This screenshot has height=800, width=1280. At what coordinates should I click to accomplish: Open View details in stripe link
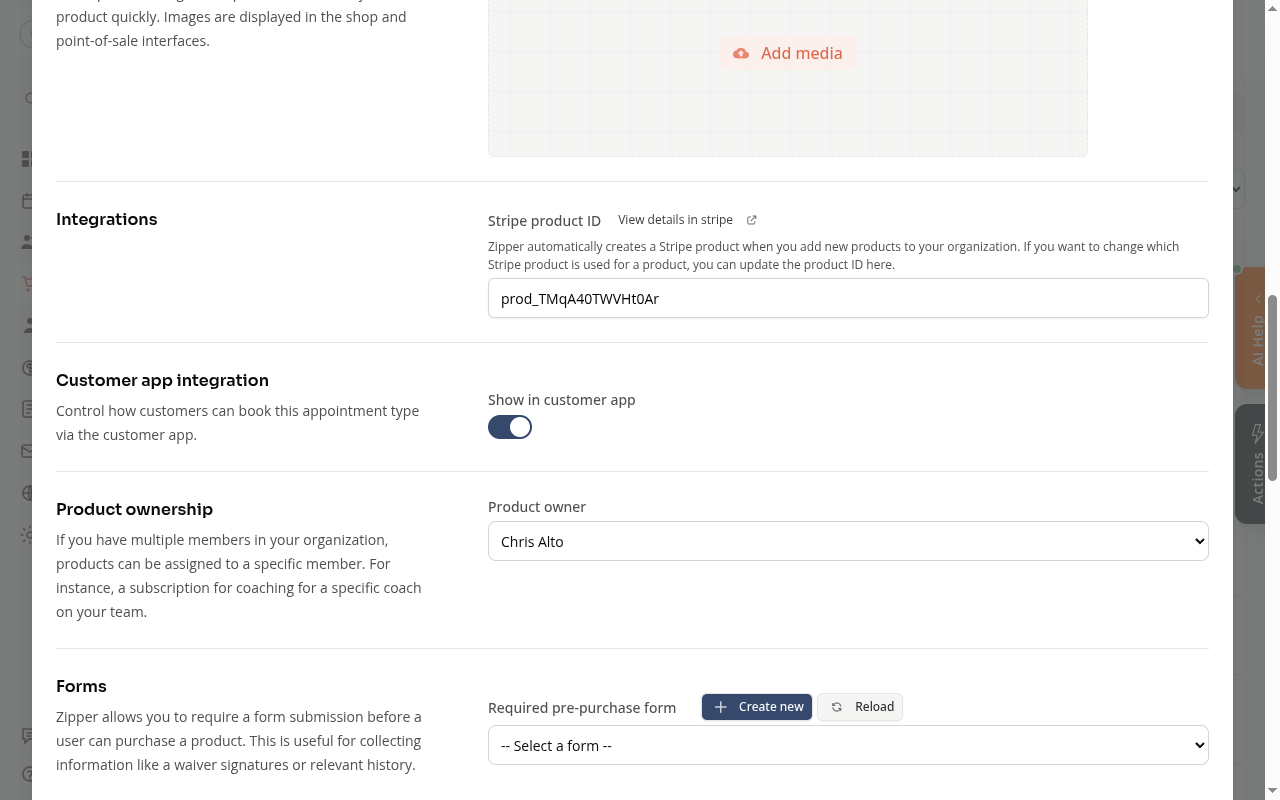[675, 220]
